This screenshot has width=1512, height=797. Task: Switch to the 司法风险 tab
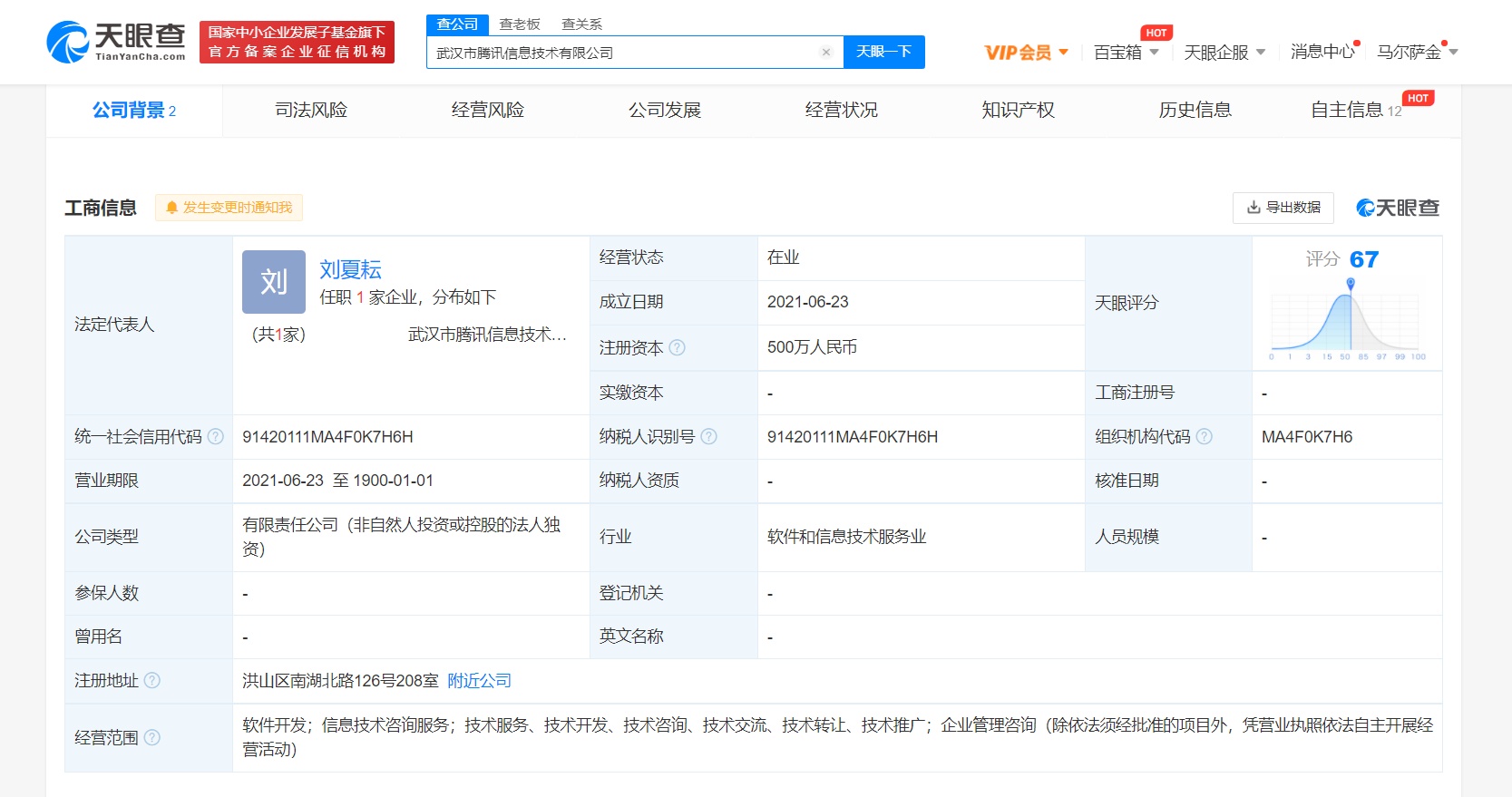[x=311, y=111]
